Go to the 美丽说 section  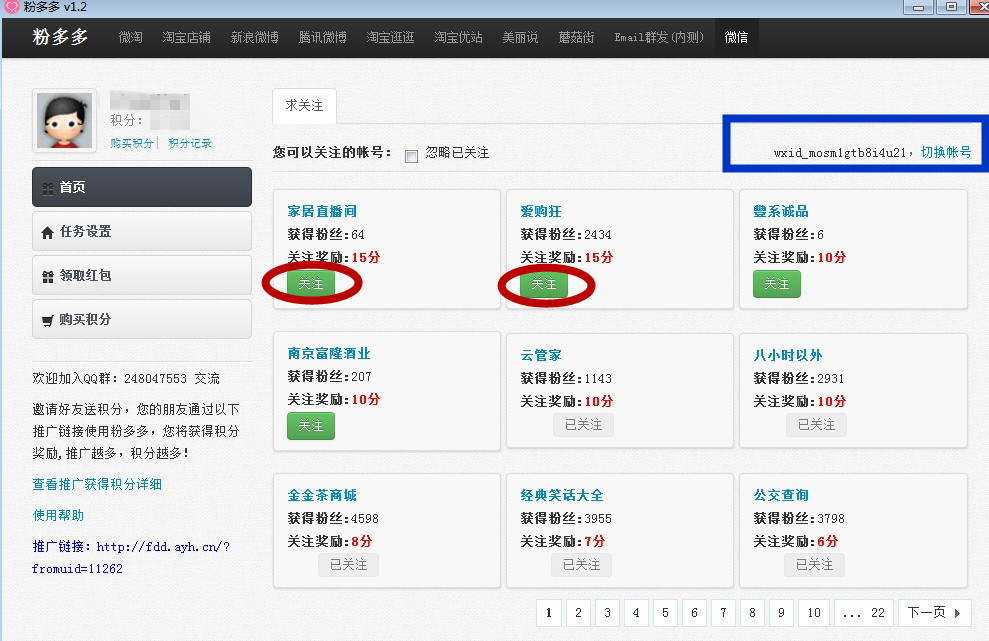tap(520, 38)
